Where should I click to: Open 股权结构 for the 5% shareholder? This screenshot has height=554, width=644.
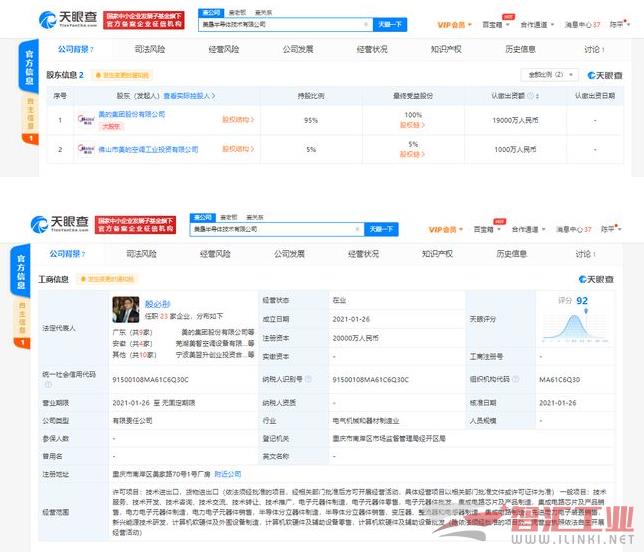238,149
